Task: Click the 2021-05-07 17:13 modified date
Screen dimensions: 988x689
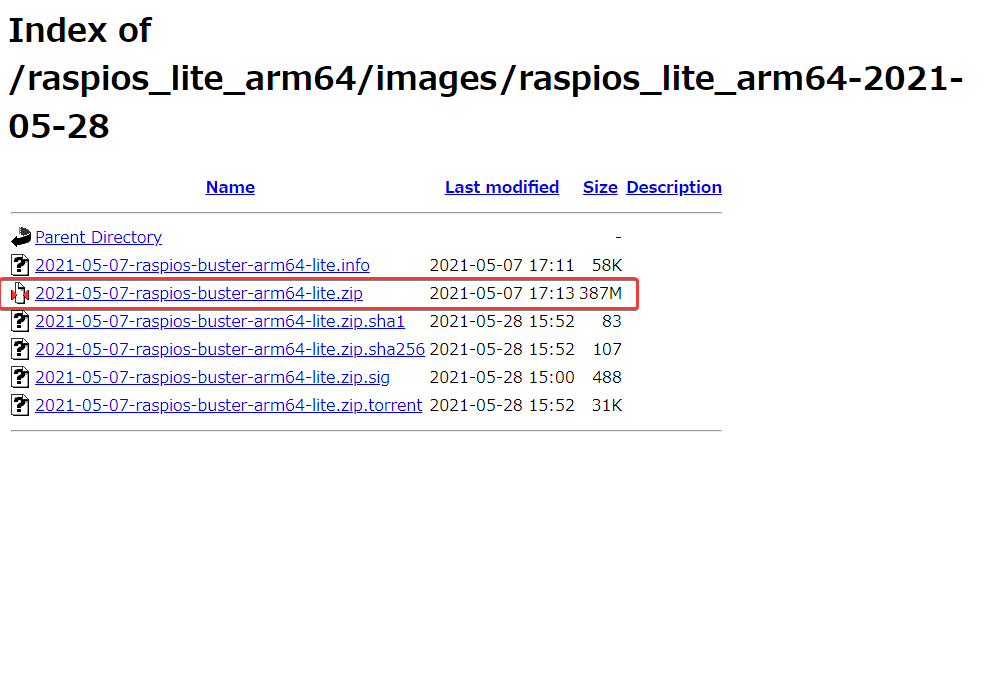Action: click(x=502, y=293)
